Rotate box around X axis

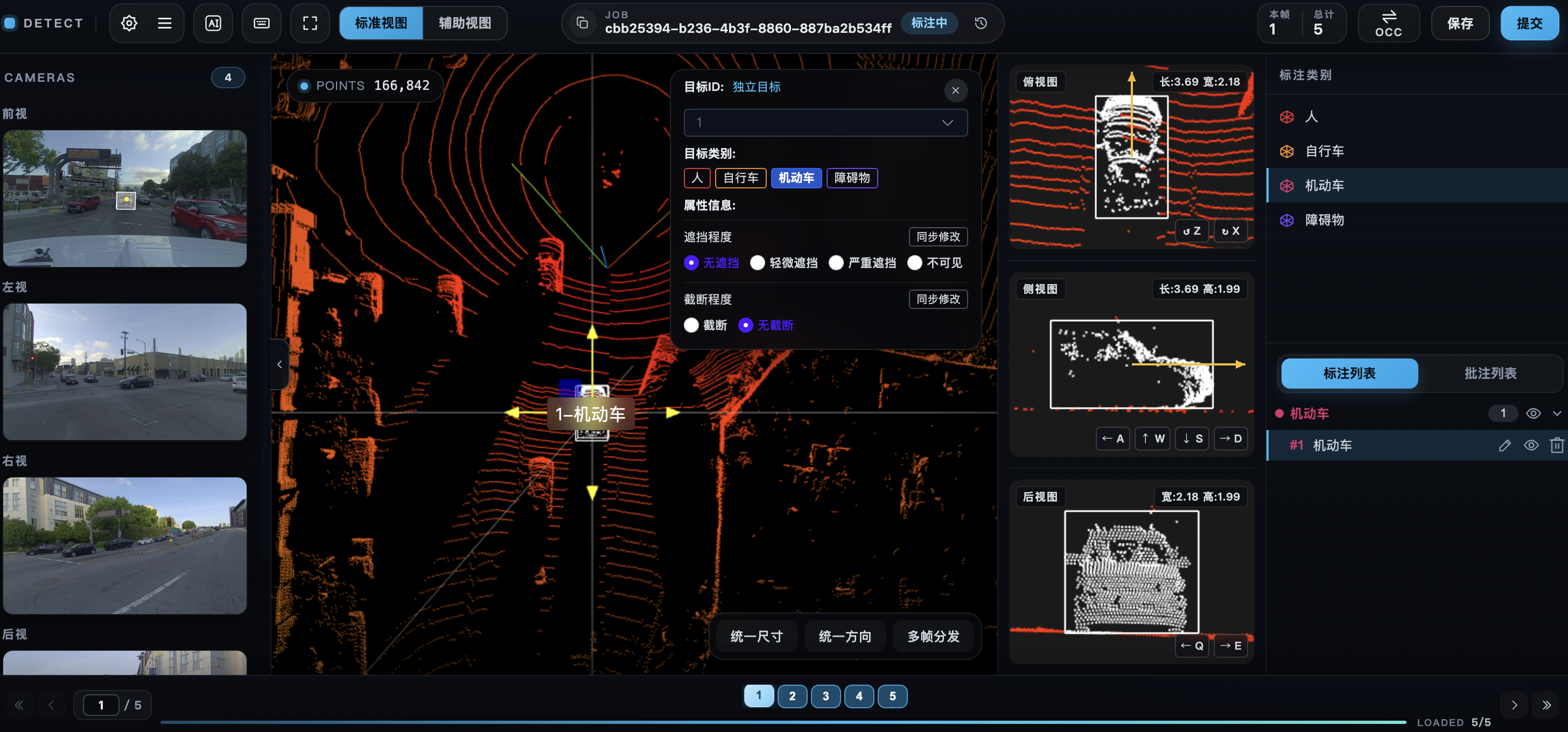pos(1230,231)
